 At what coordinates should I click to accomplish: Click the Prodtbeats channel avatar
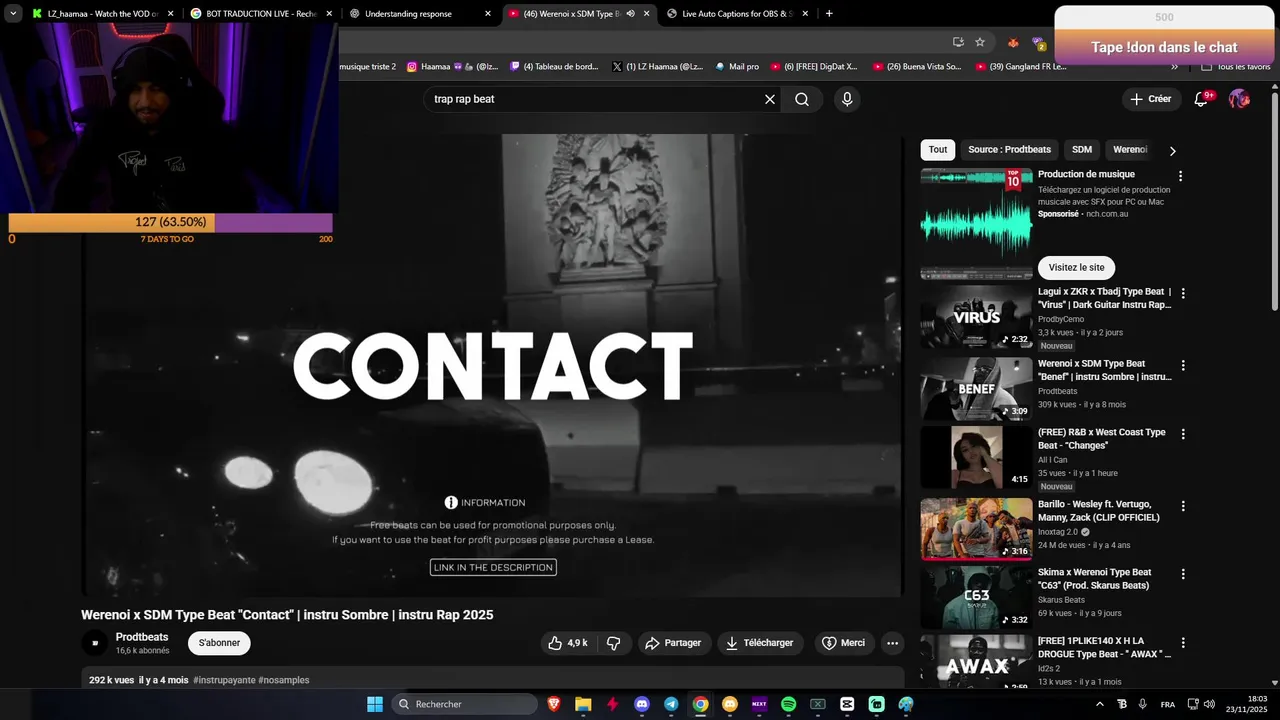(x=94, y=643)
